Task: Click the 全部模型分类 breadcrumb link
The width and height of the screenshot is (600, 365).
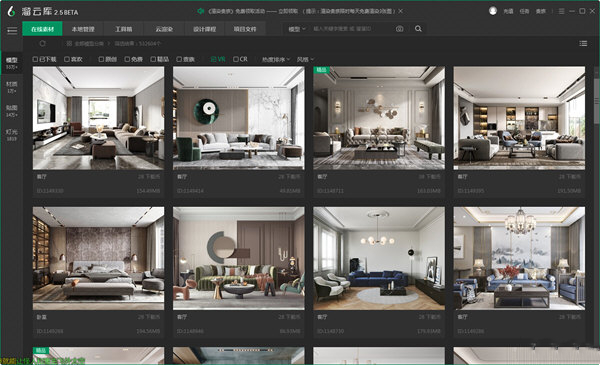Action: pos(88,44)
